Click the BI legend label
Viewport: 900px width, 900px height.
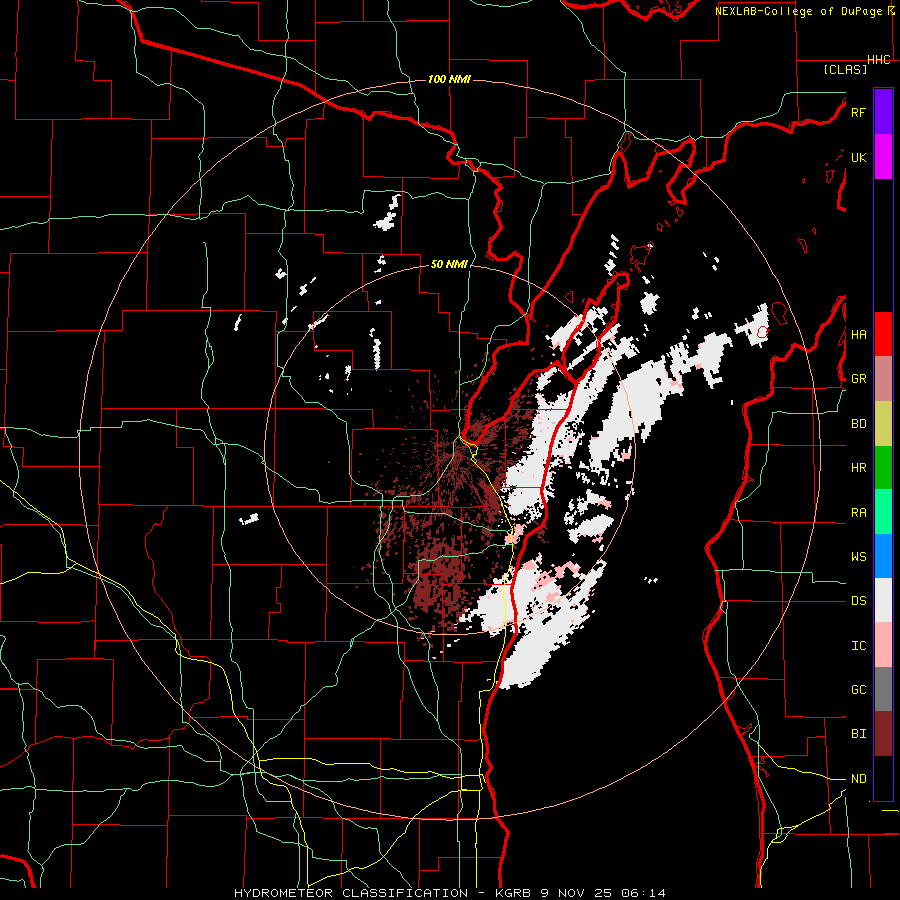click(859, 734)
